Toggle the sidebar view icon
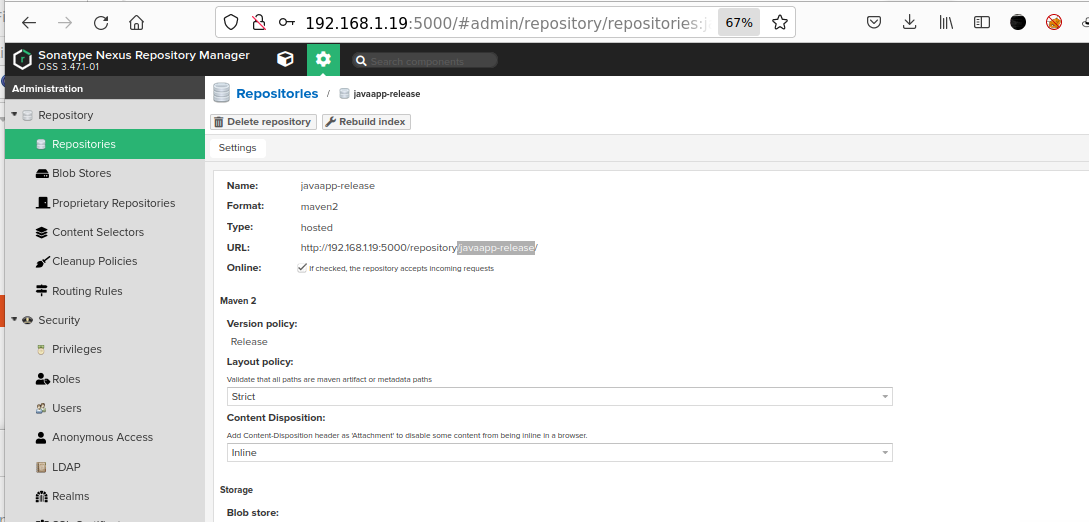The width and height of the screenshot is (1089, 522). [982, 22]
